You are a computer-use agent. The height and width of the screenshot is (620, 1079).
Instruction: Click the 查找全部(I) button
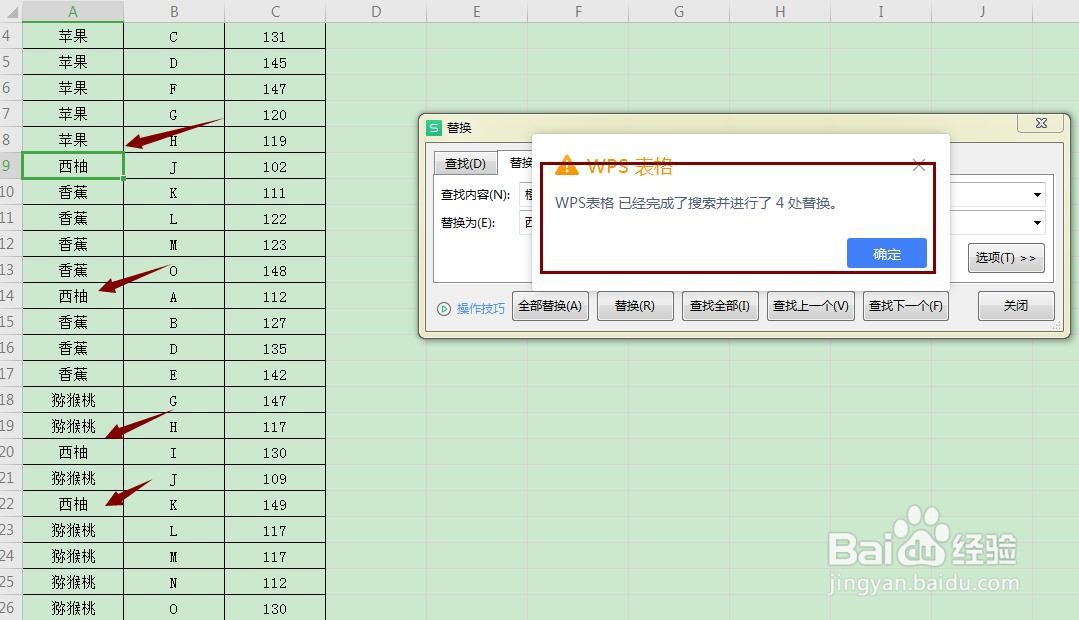(721, 306)
